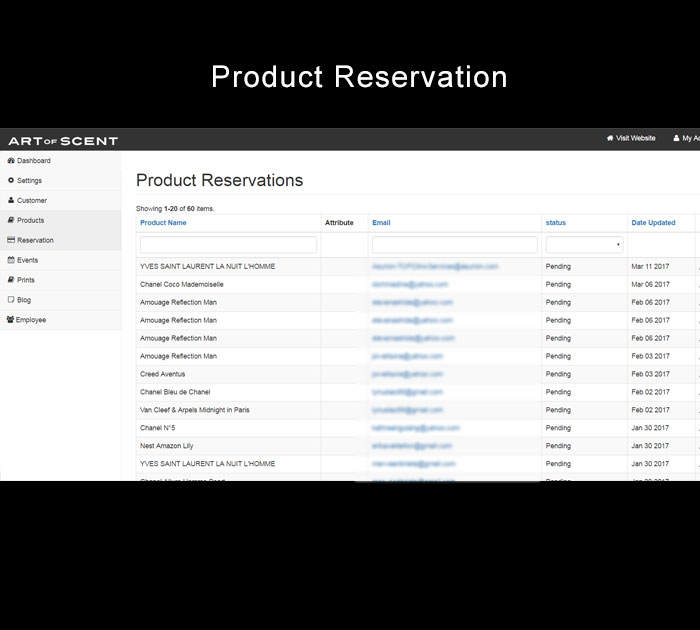Open the Settings menu item

[x=61, y=180]
